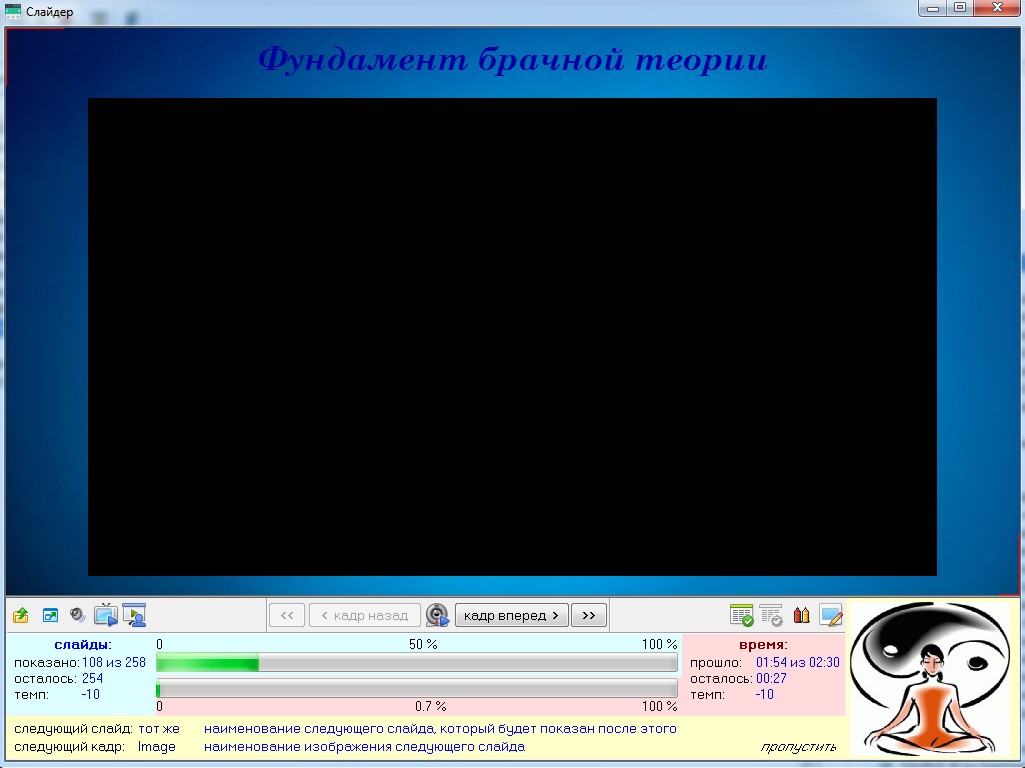This screenshot has height=768, width=1025.
Task: Click the presentation board play icon
Action: (135, 615)
